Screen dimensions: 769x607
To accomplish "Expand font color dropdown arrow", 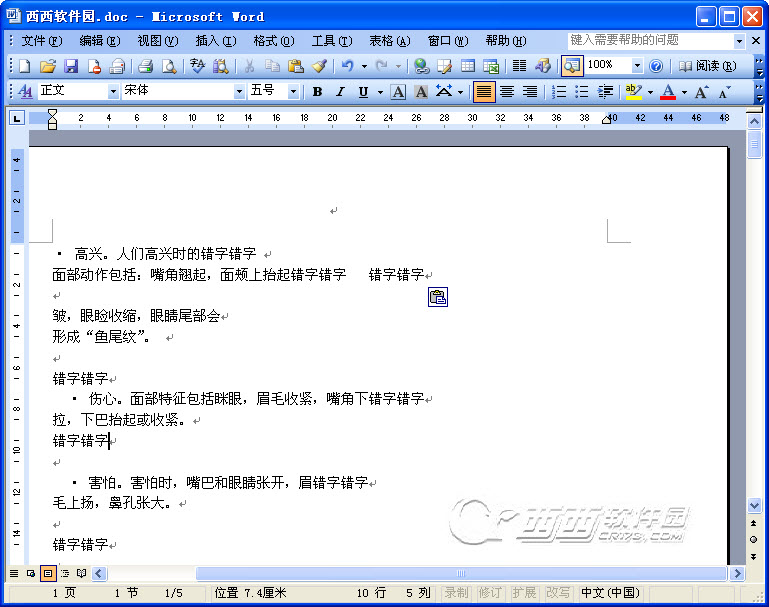I will click(684, 92).
